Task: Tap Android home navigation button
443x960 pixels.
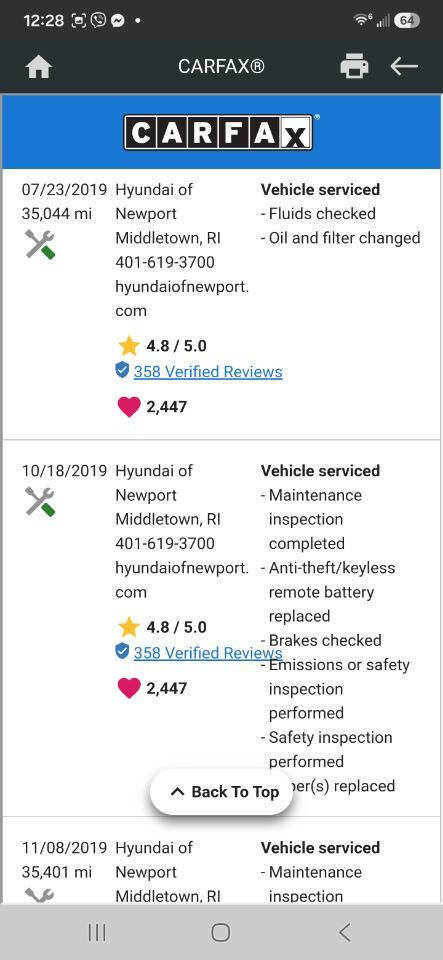Action: pyautogui.click(x=221, y=932)
